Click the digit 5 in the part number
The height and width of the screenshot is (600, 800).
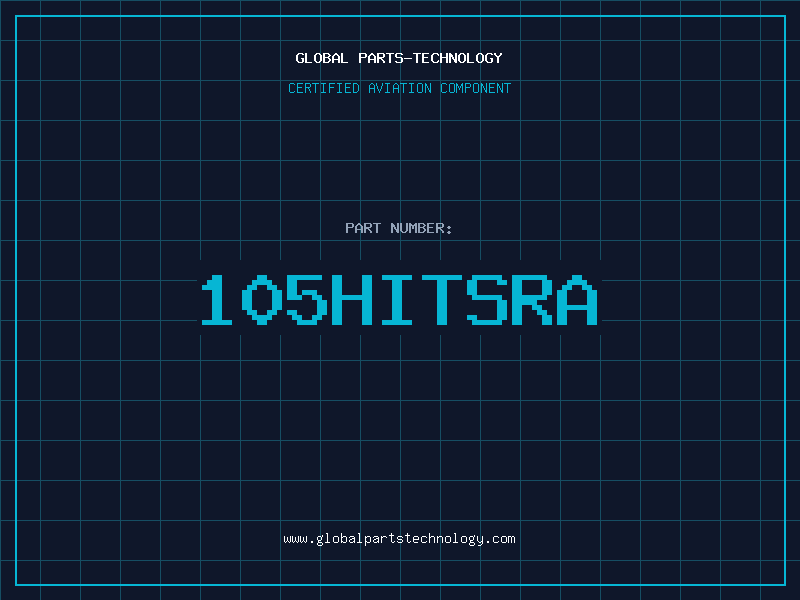pyautogui.click(x=308, y=300)
